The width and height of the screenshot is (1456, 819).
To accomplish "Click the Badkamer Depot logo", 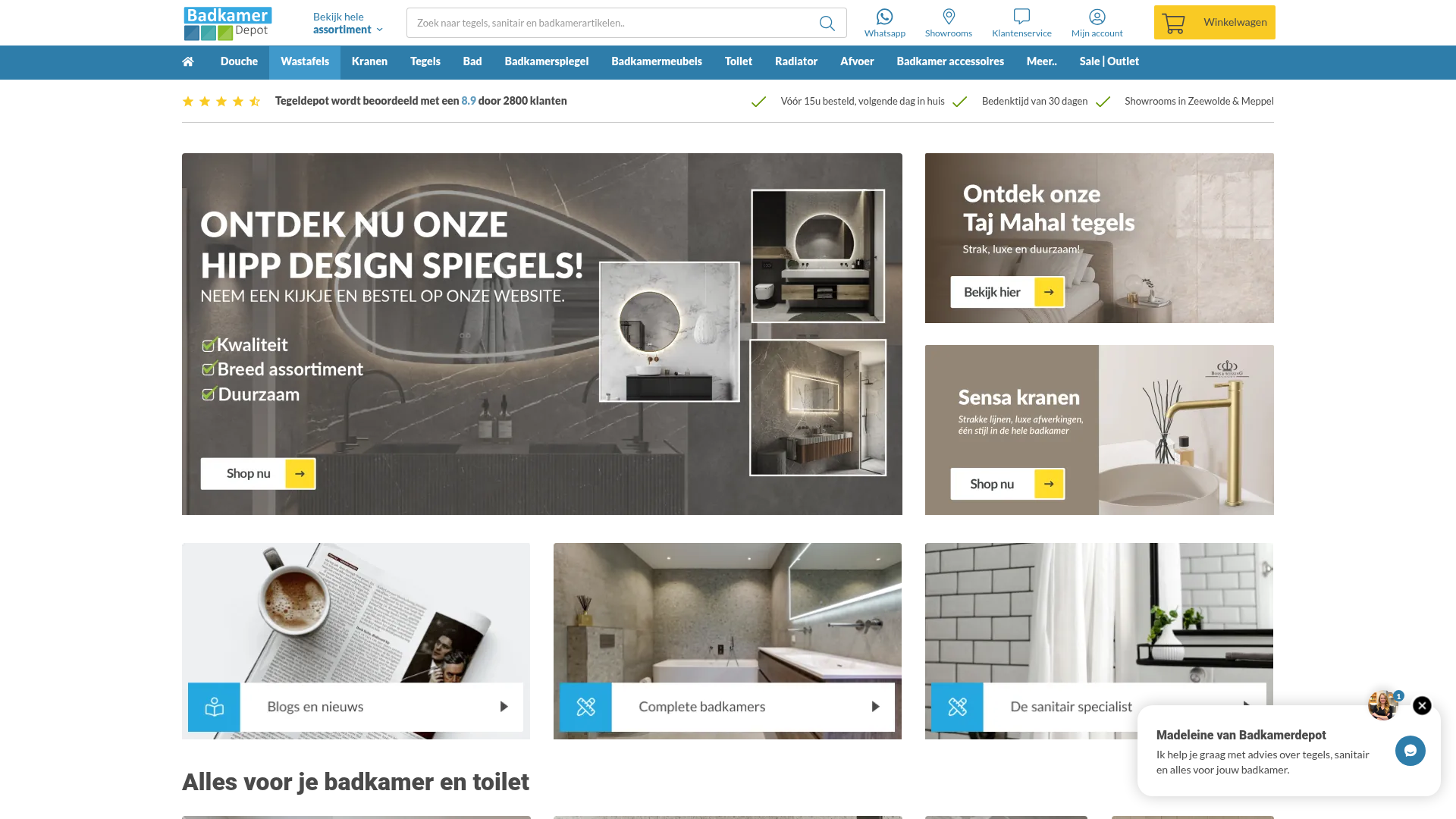I will (227, 24).
